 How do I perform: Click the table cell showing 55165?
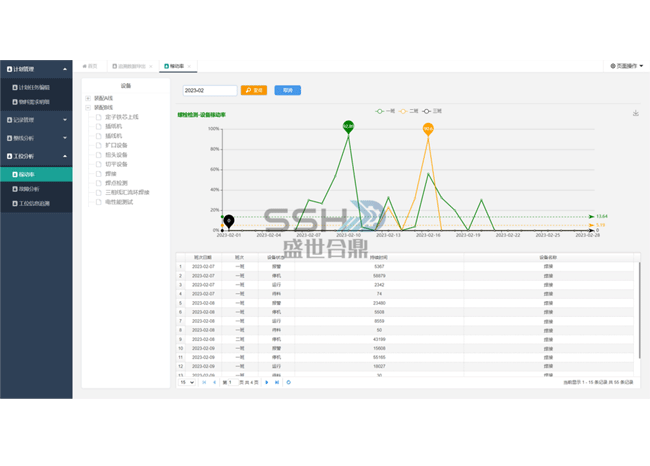(x=379, y=357)
